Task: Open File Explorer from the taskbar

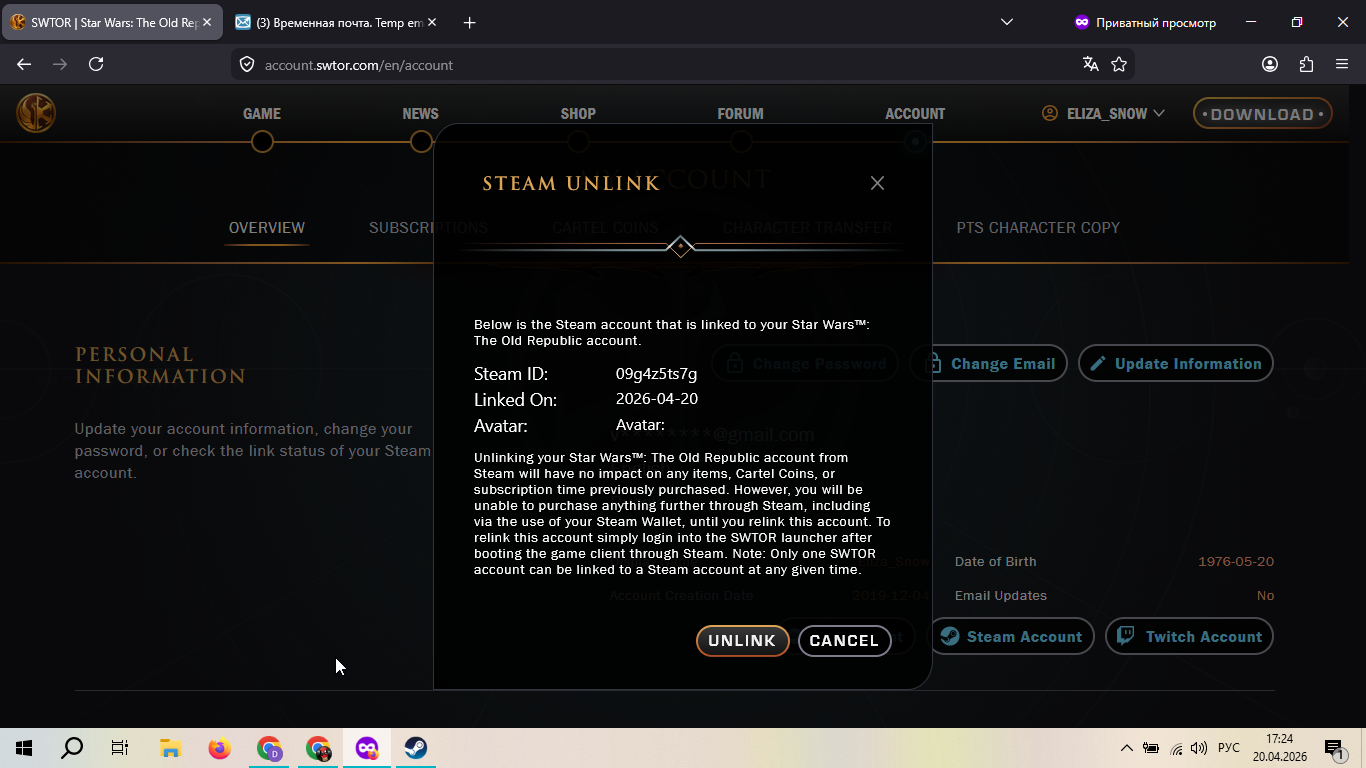Action: tap(170, 748)
